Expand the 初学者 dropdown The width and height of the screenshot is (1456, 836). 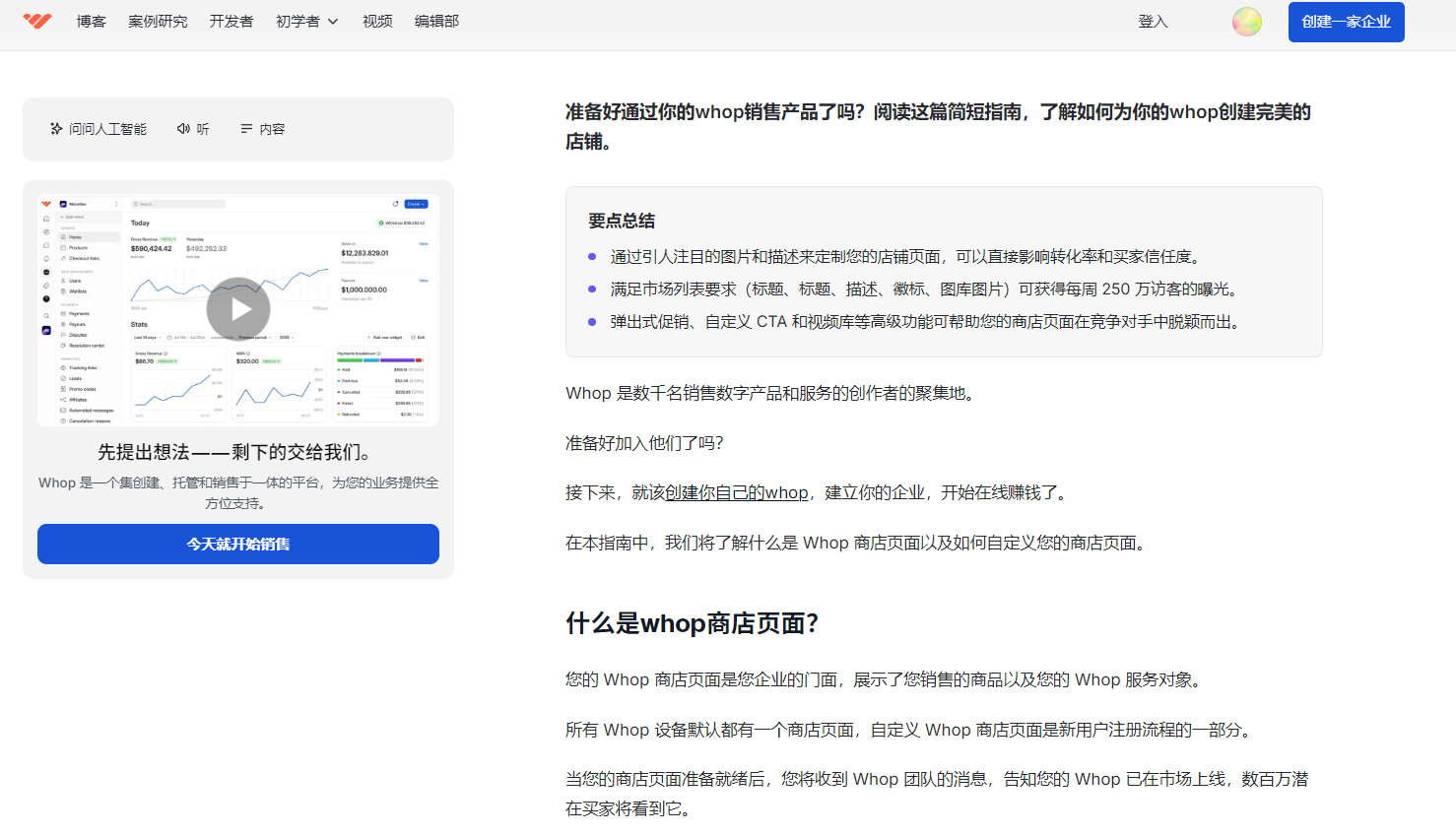tap(306, 21)
